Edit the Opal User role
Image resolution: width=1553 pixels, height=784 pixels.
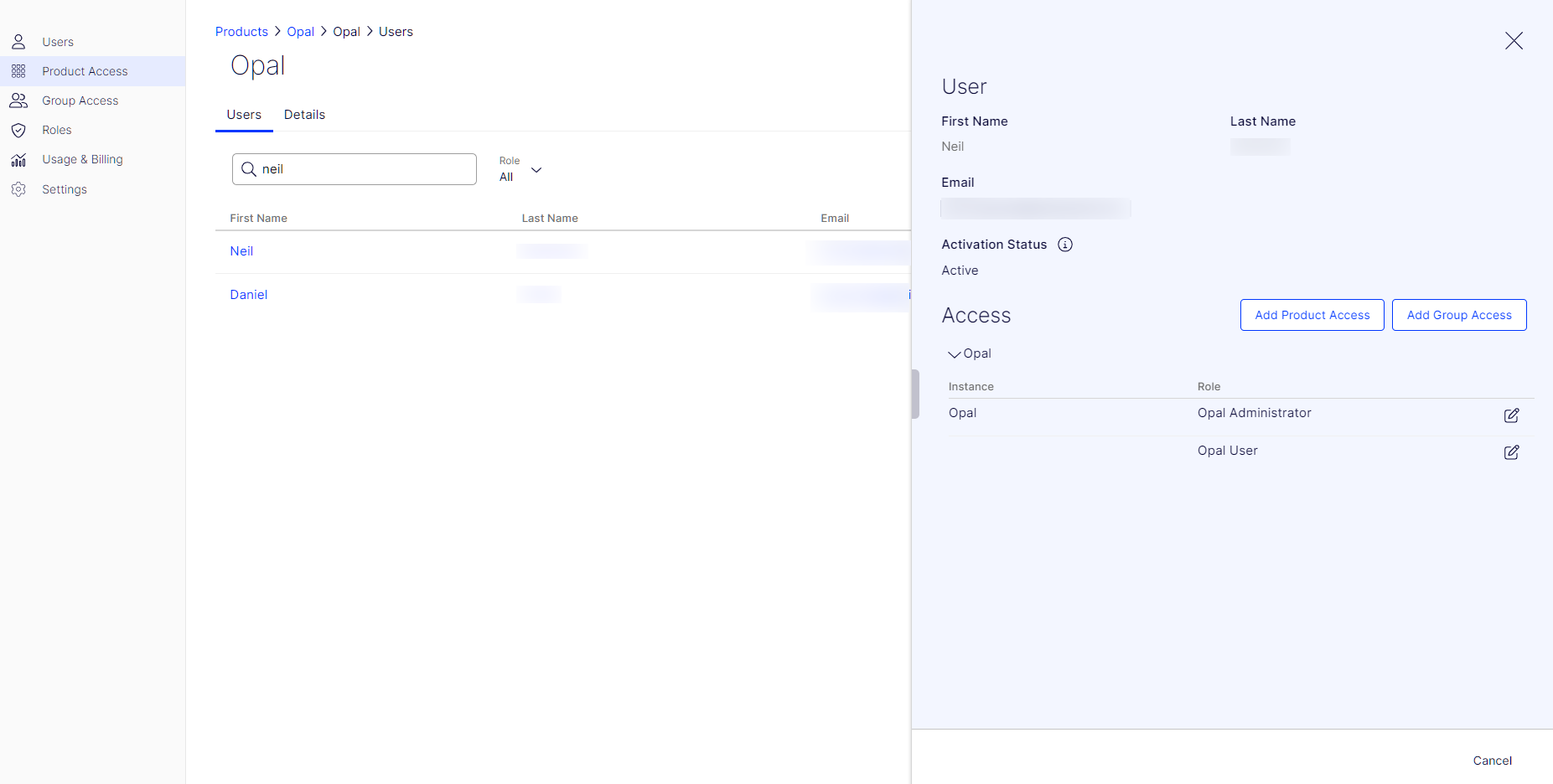pos(1511,452)
